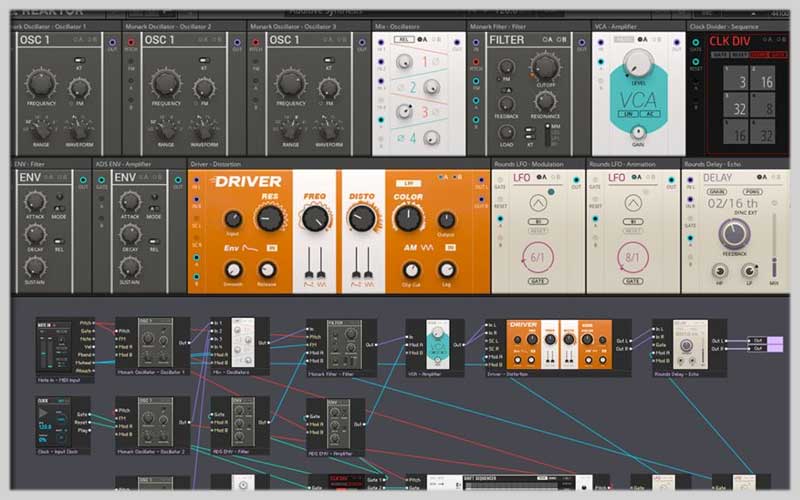Toggle the Env IN button on the Driver

[x=271, y=248]
